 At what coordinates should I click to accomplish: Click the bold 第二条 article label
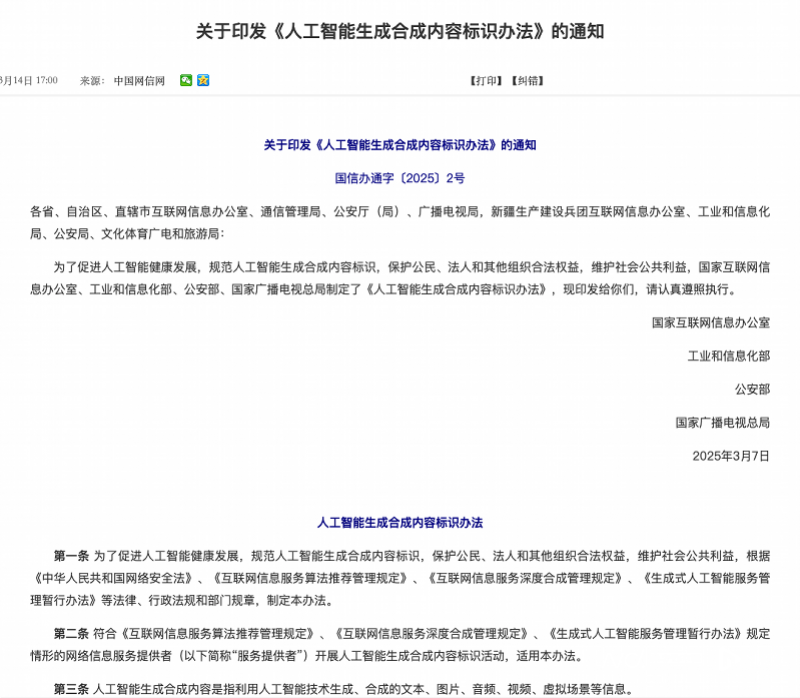71,634
